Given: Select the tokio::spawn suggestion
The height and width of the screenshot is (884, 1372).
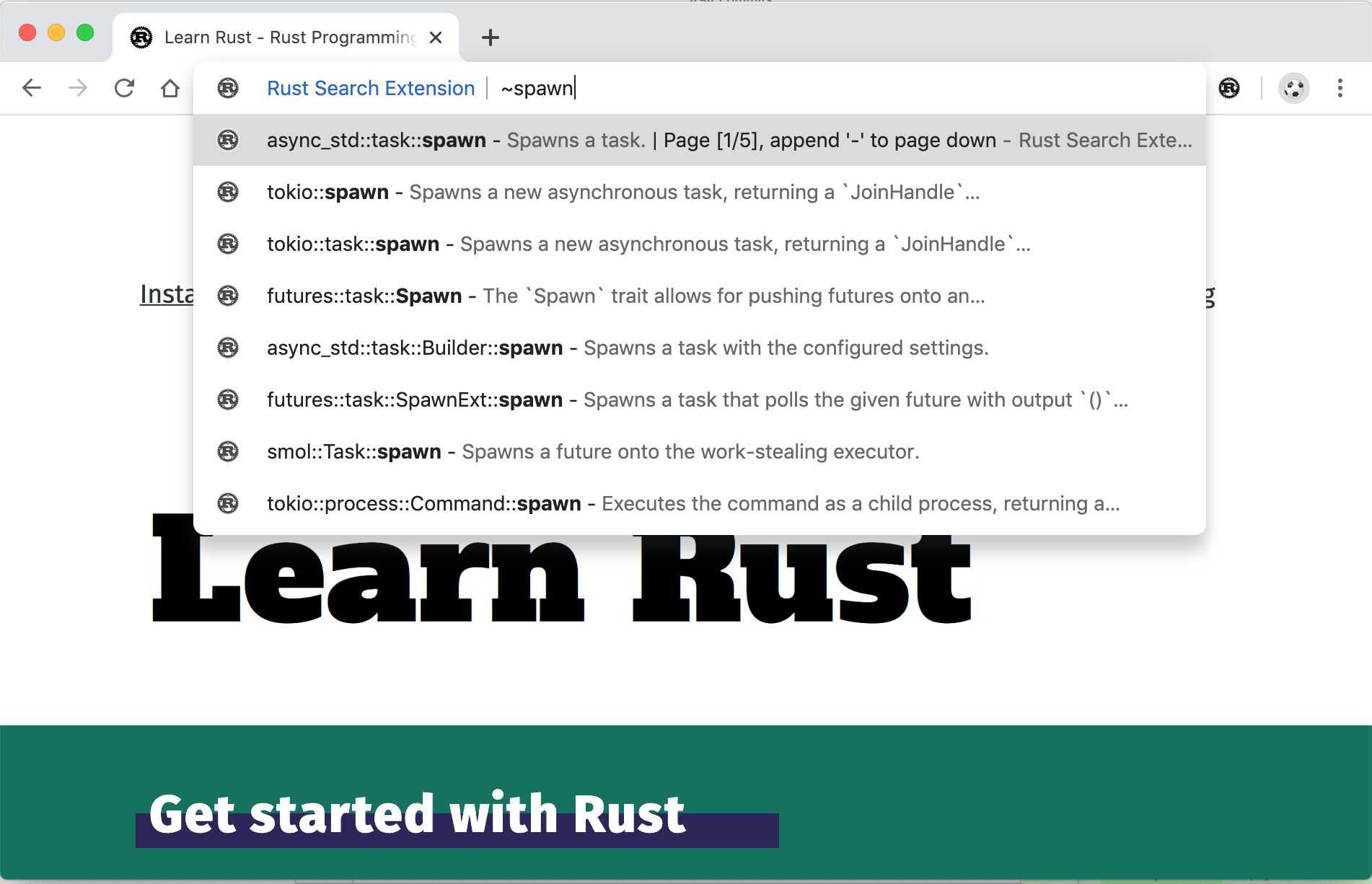Looking at the screenshot, I should 700,192.
